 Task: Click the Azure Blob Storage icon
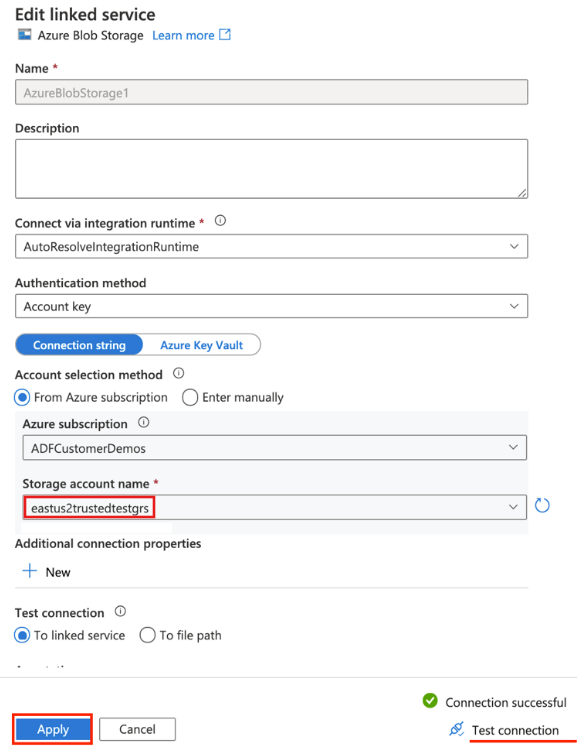click(x=25, y=35)
